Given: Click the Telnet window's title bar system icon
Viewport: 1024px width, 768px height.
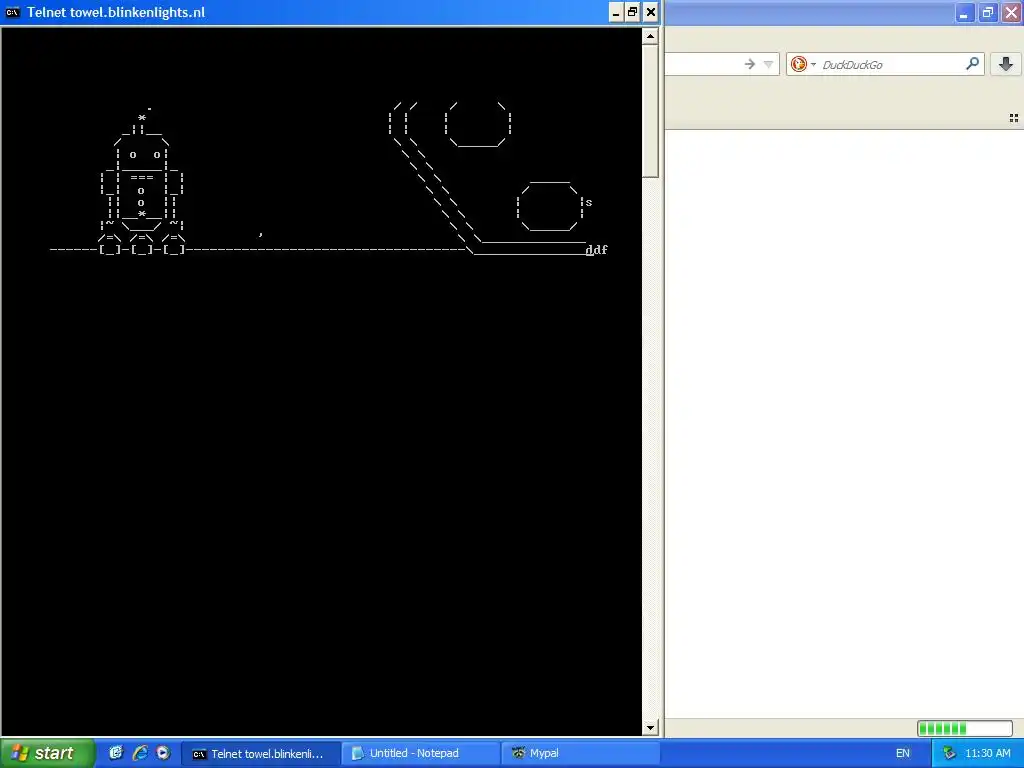Looking at the screenshot, I should pyautogui.click(x=12, y=12).
